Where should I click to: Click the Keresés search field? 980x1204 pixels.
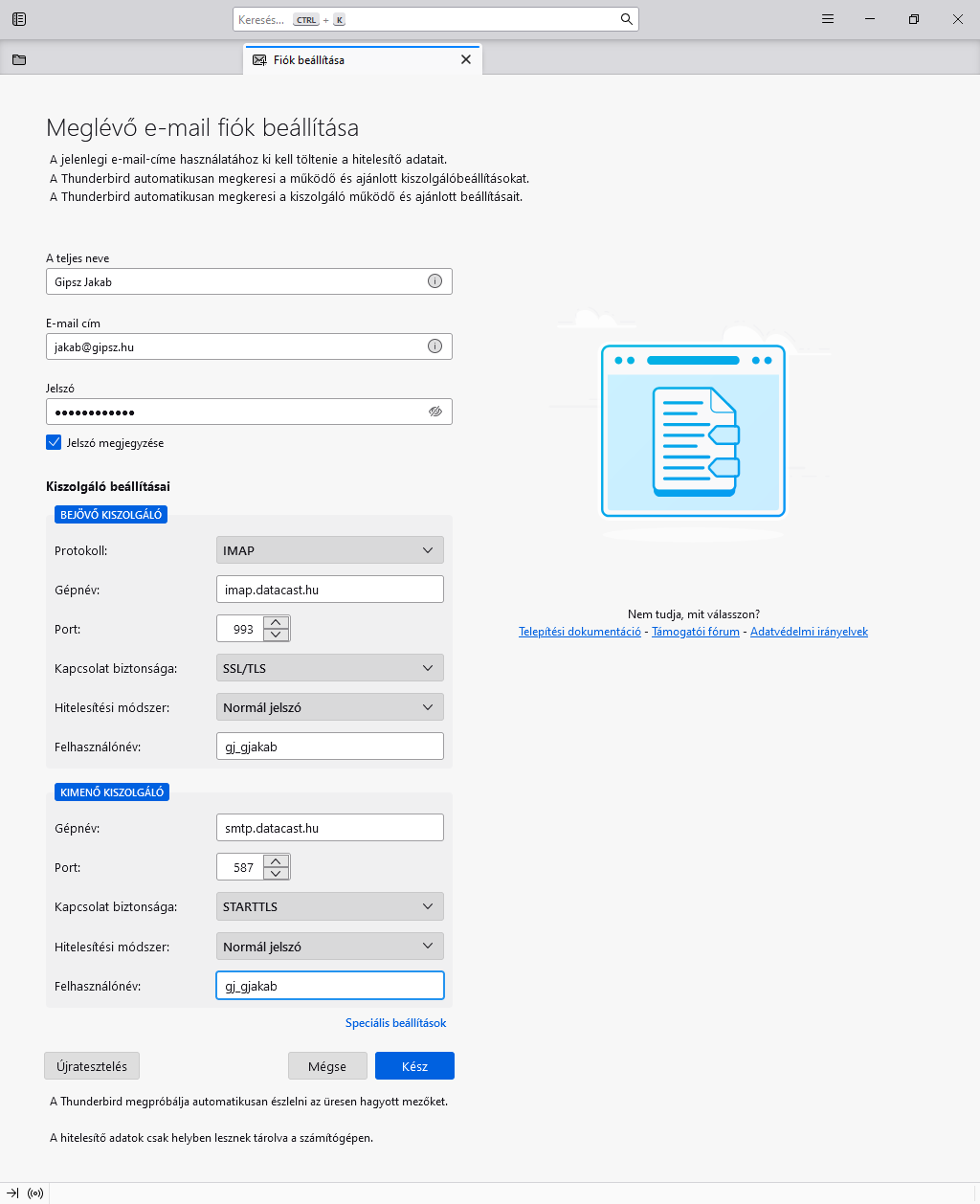[x=435, y=19]
